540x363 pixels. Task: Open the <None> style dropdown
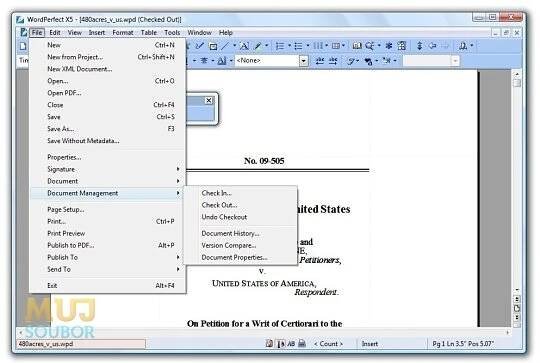tap(303, 61)
